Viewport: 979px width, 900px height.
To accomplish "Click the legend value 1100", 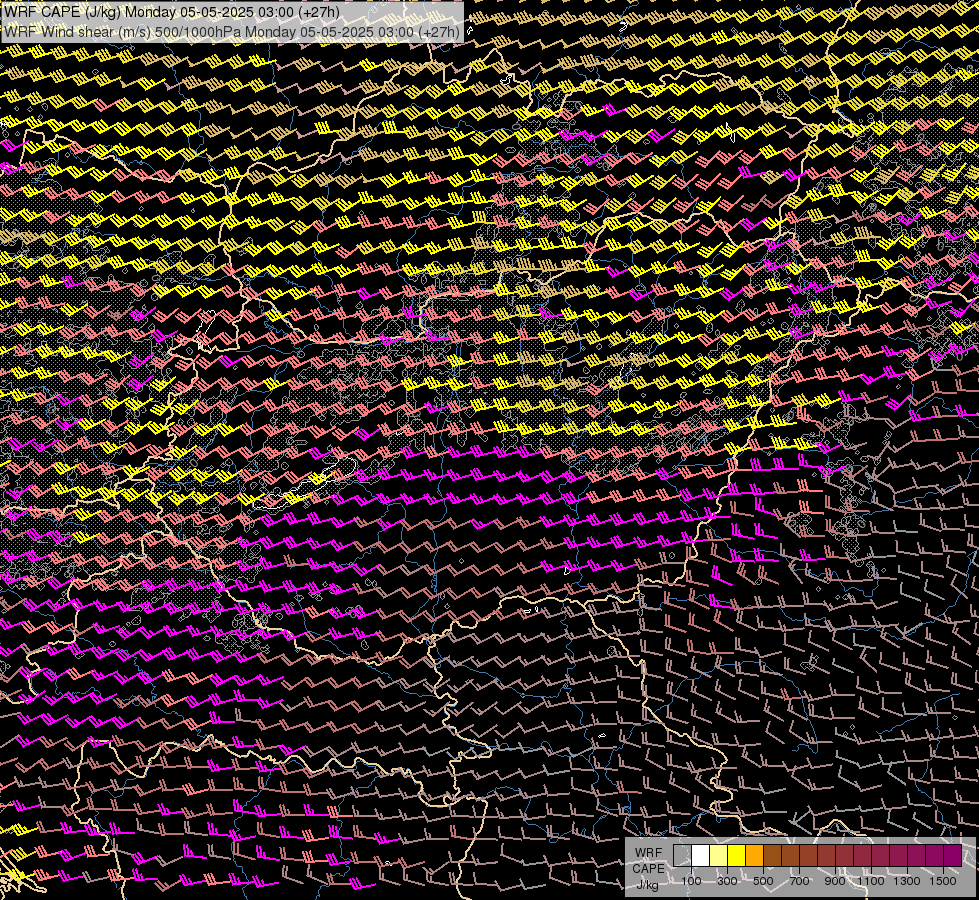I will click(x=870, y=881).
